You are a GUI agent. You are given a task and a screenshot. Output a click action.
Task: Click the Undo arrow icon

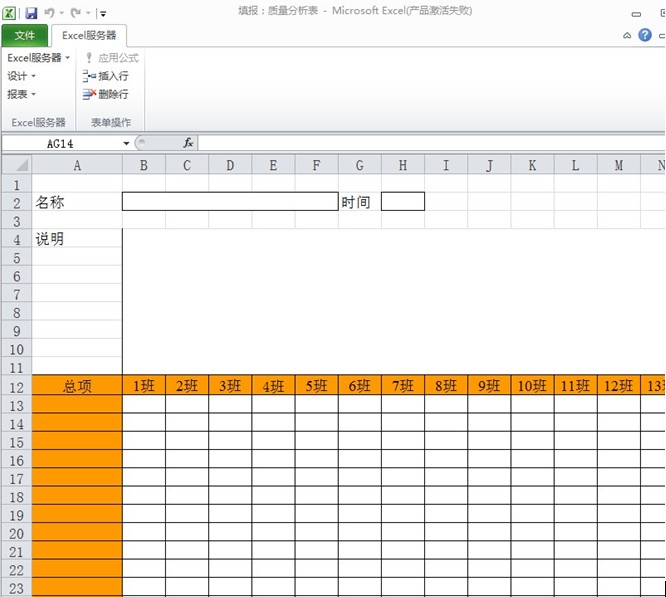pyautogui.click(x=50, y=13)
